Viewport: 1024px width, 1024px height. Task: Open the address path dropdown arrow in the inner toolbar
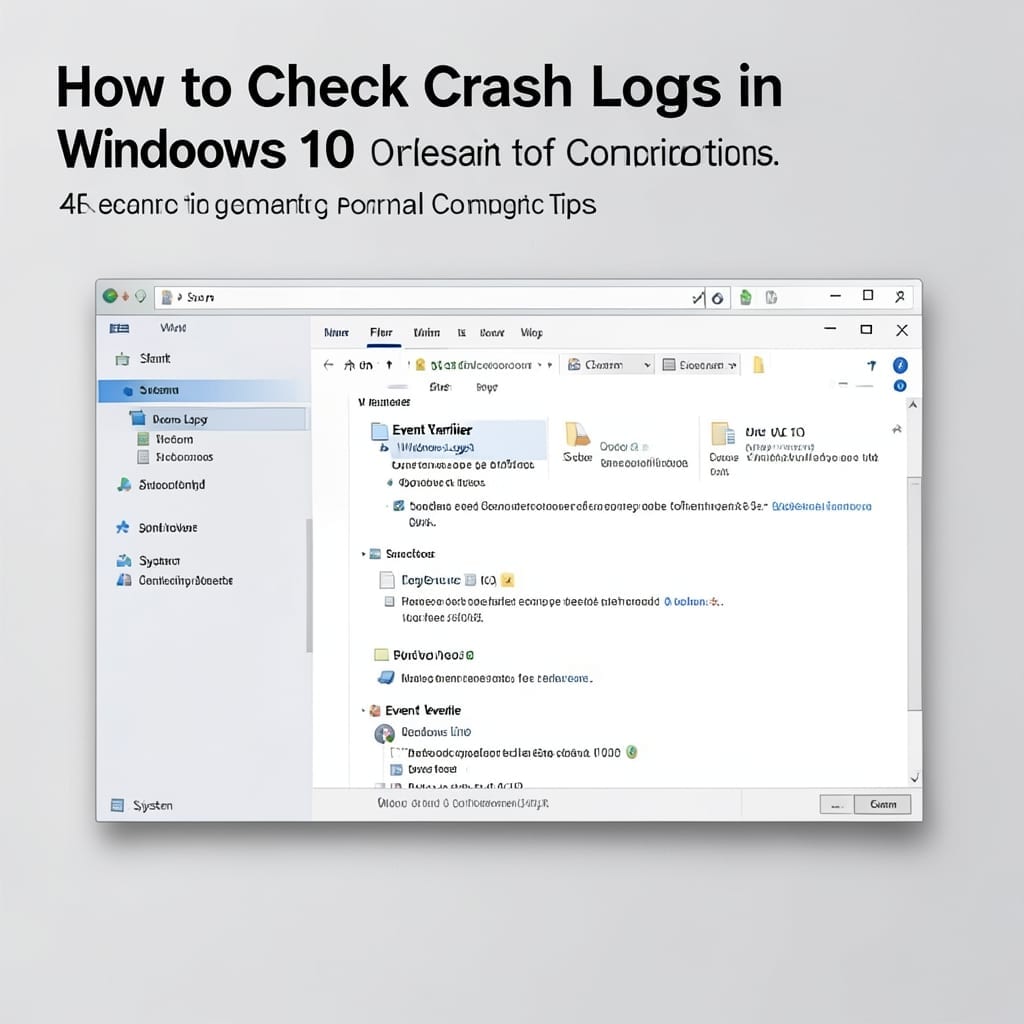(x=550, y=365)
